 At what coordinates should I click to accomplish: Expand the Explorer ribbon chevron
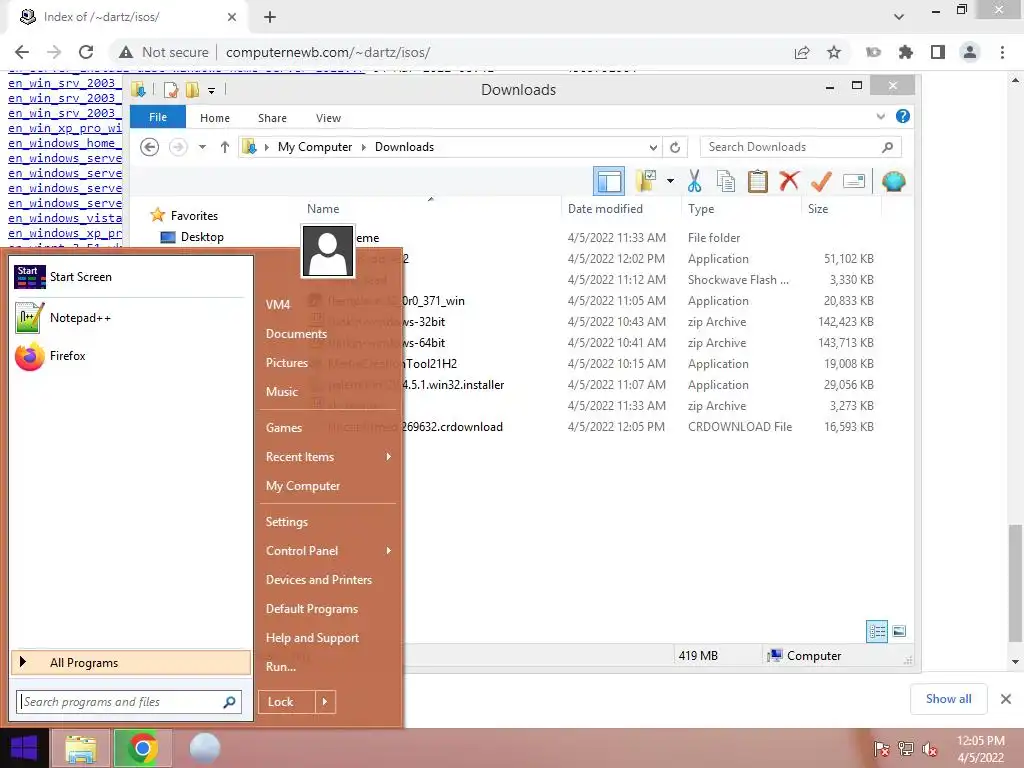click(880, 117)
